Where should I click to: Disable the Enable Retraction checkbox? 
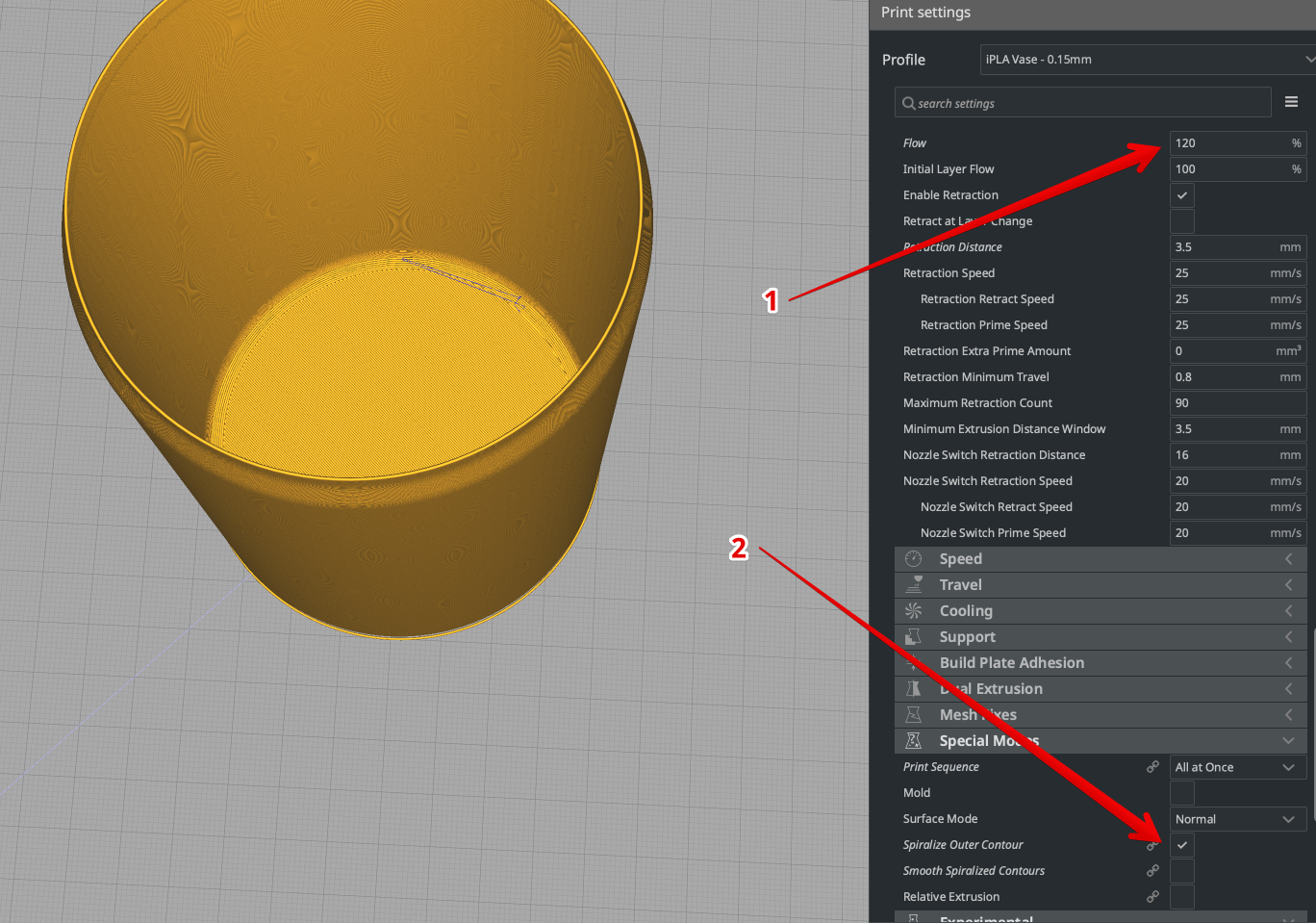[1181, 194]
